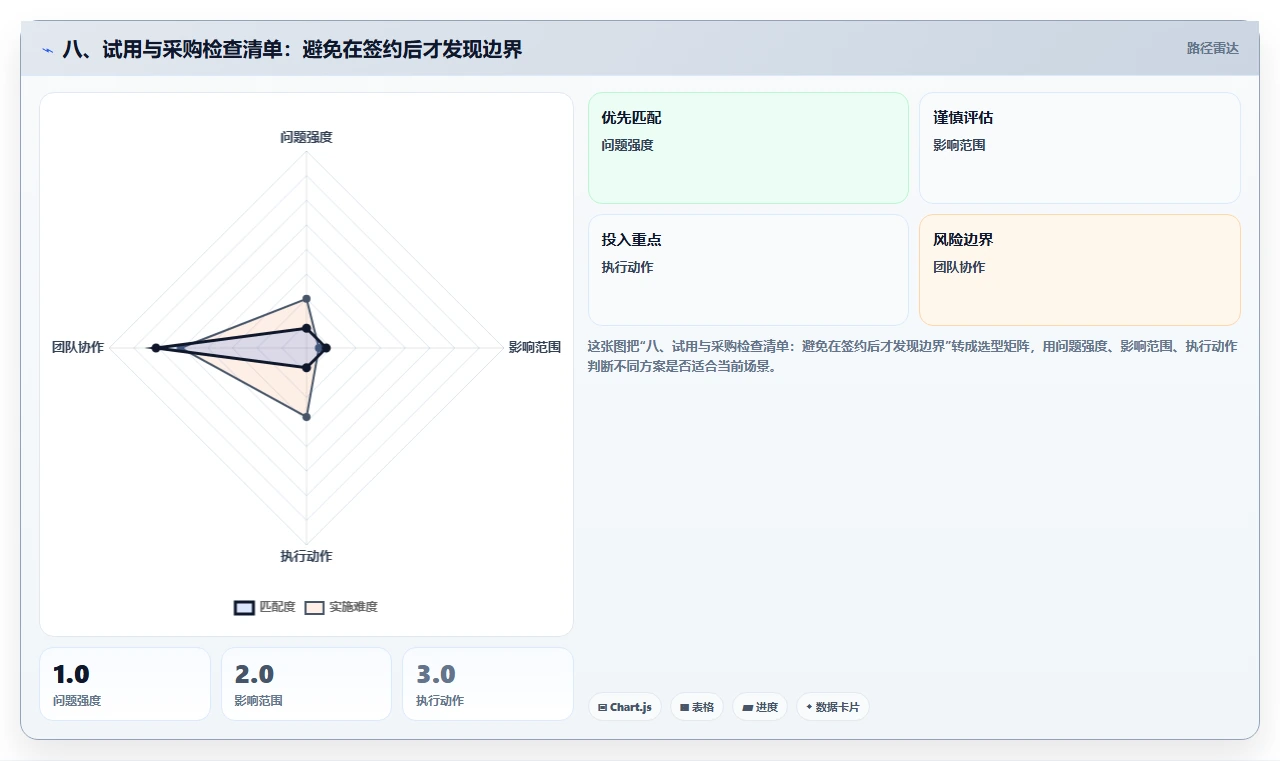
Task: Click the icon inside the Chart.js tag
Action: [x=602, y=707]
